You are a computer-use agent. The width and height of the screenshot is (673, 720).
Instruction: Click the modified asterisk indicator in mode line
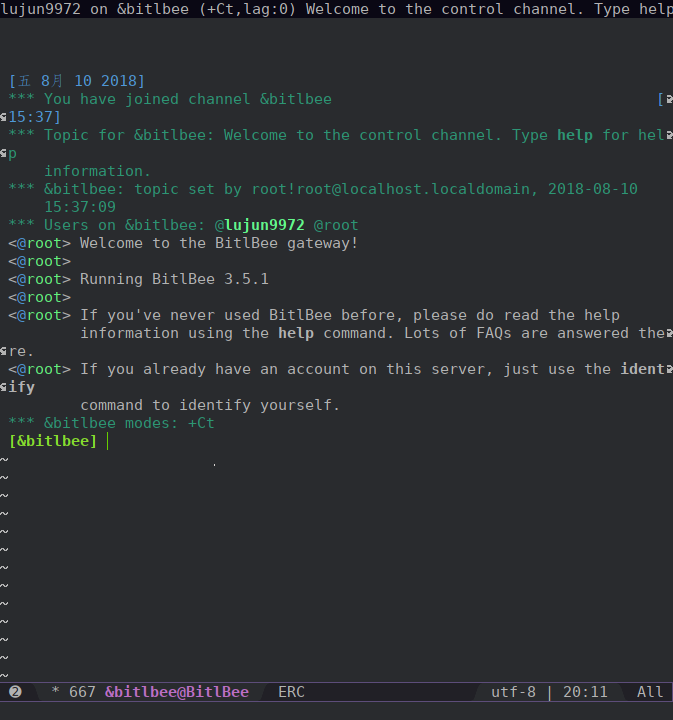coord(55,692)
